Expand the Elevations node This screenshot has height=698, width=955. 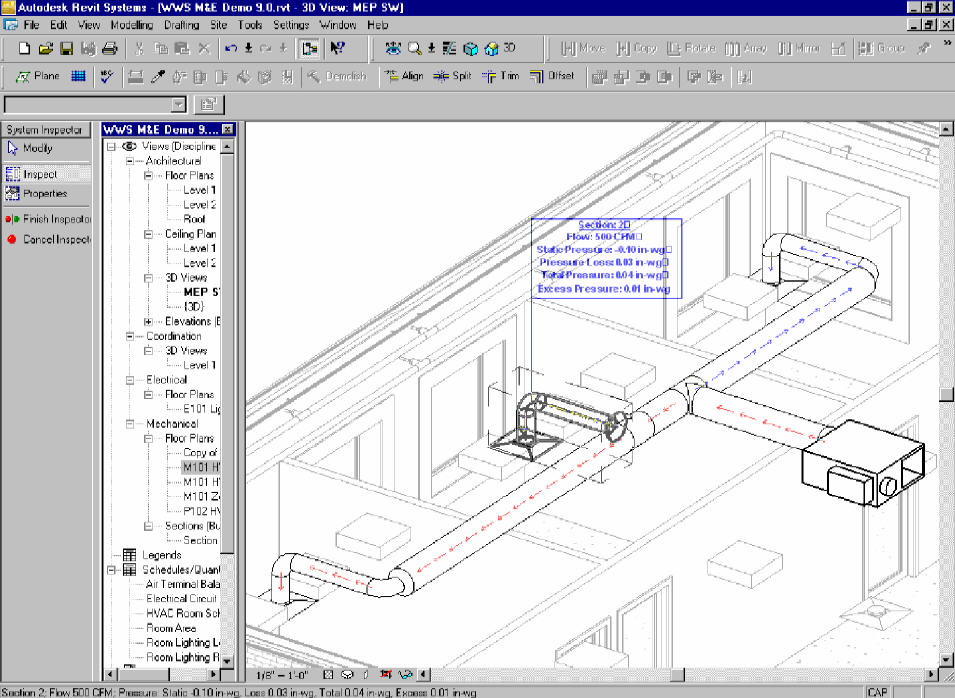click(148, 322)
